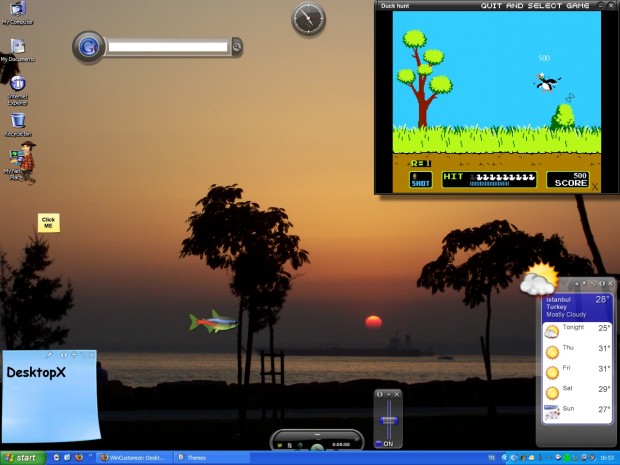Click the analog clock widget

click(x=308, y=18)
